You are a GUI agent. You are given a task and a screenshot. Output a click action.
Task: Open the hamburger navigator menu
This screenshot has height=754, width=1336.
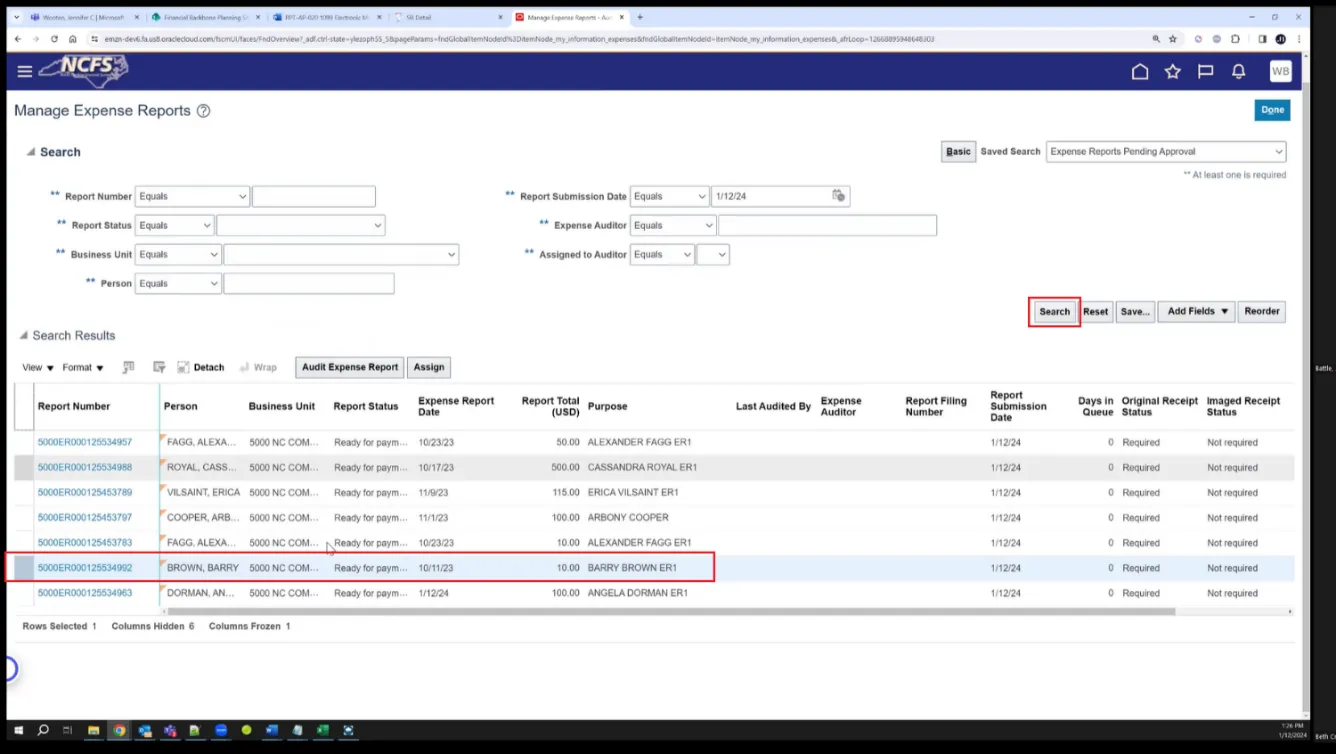point(25,71)
